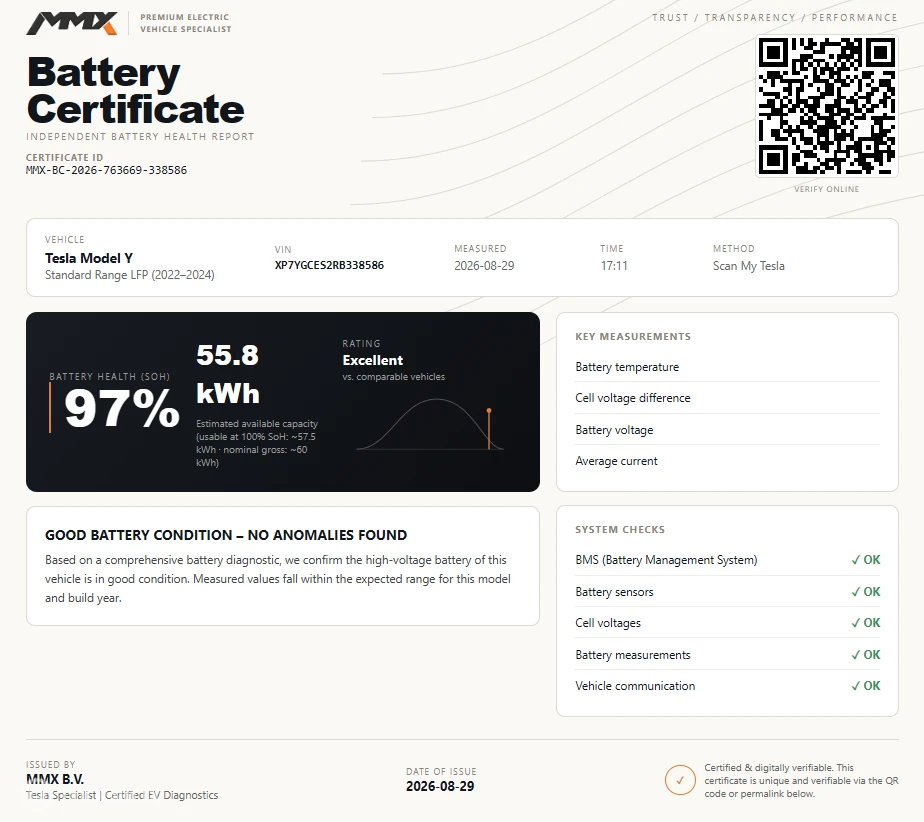
Task: Click the date of issue 2026-08-29 in the footer
Action: point(440,787)
